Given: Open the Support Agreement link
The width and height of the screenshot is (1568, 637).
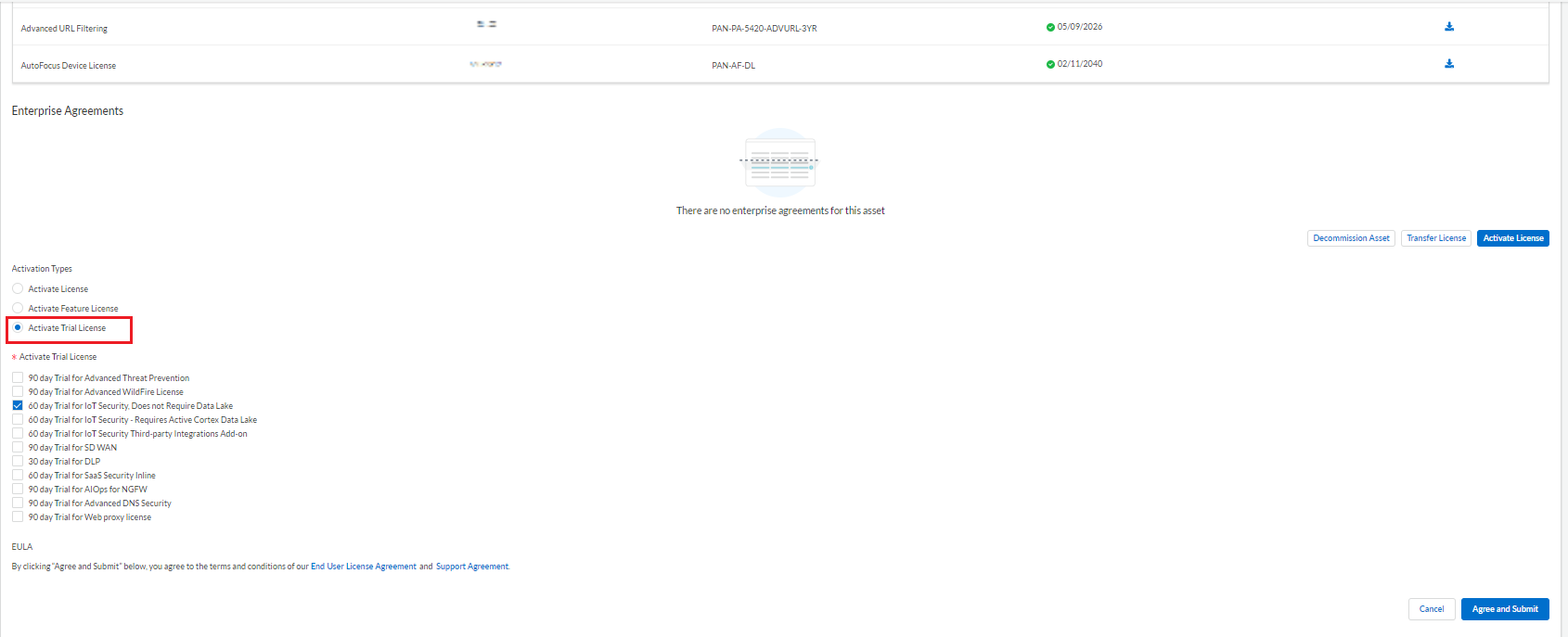Looking at the screenshot, I should pyautogui.click(x=472, y=567).
